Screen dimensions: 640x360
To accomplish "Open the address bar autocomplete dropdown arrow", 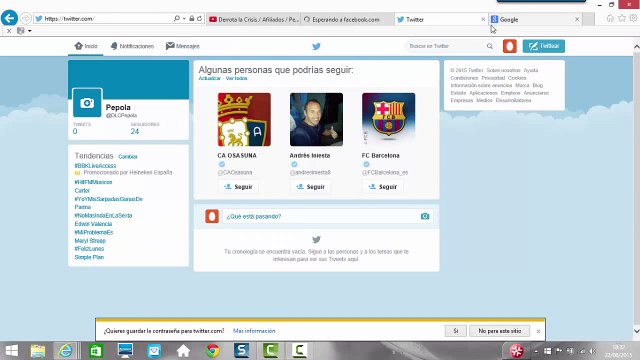I will pos(184,18).
